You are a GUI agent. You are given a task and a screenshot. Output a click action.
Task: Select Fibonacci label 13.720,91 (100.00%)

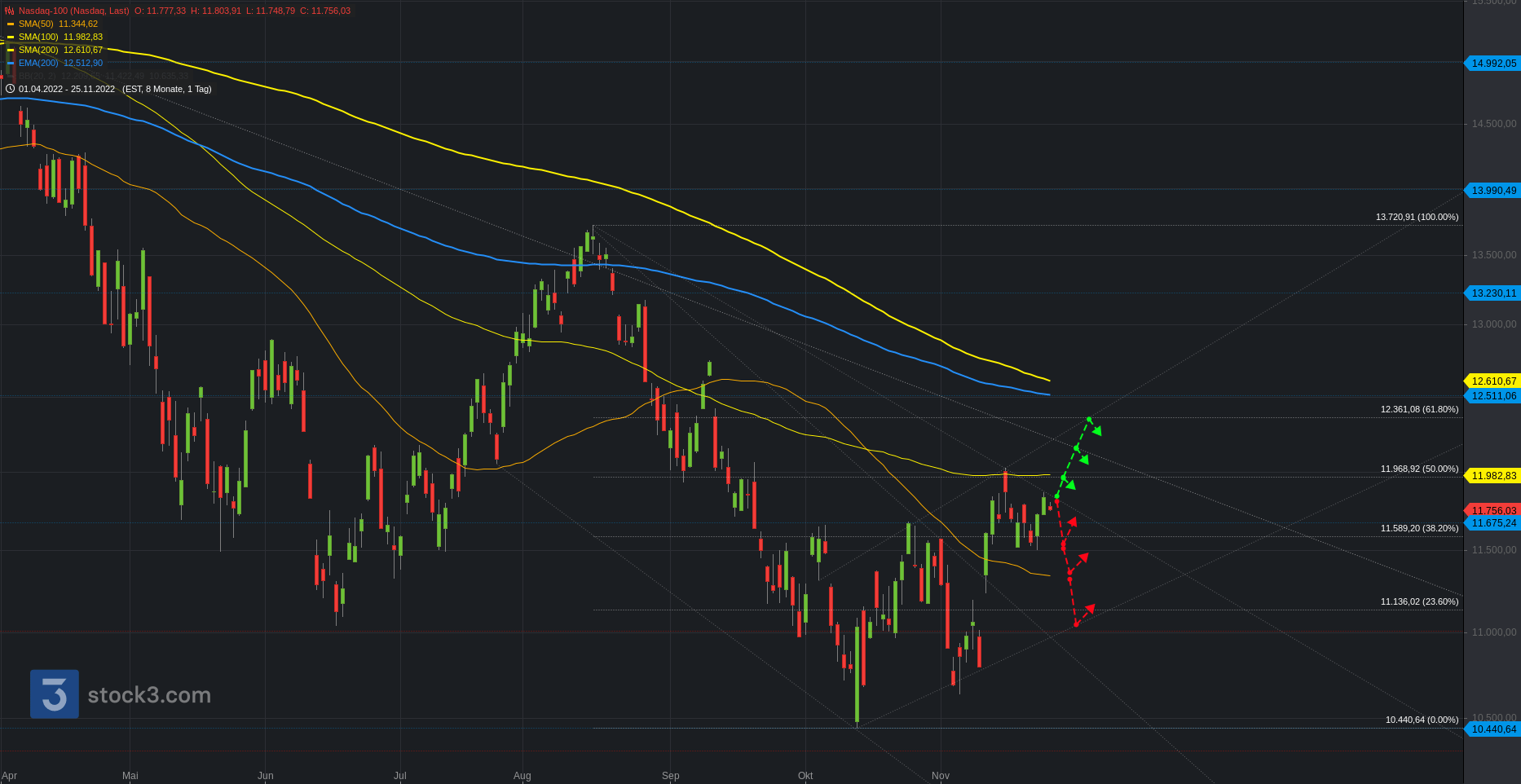pos(1417,217)
